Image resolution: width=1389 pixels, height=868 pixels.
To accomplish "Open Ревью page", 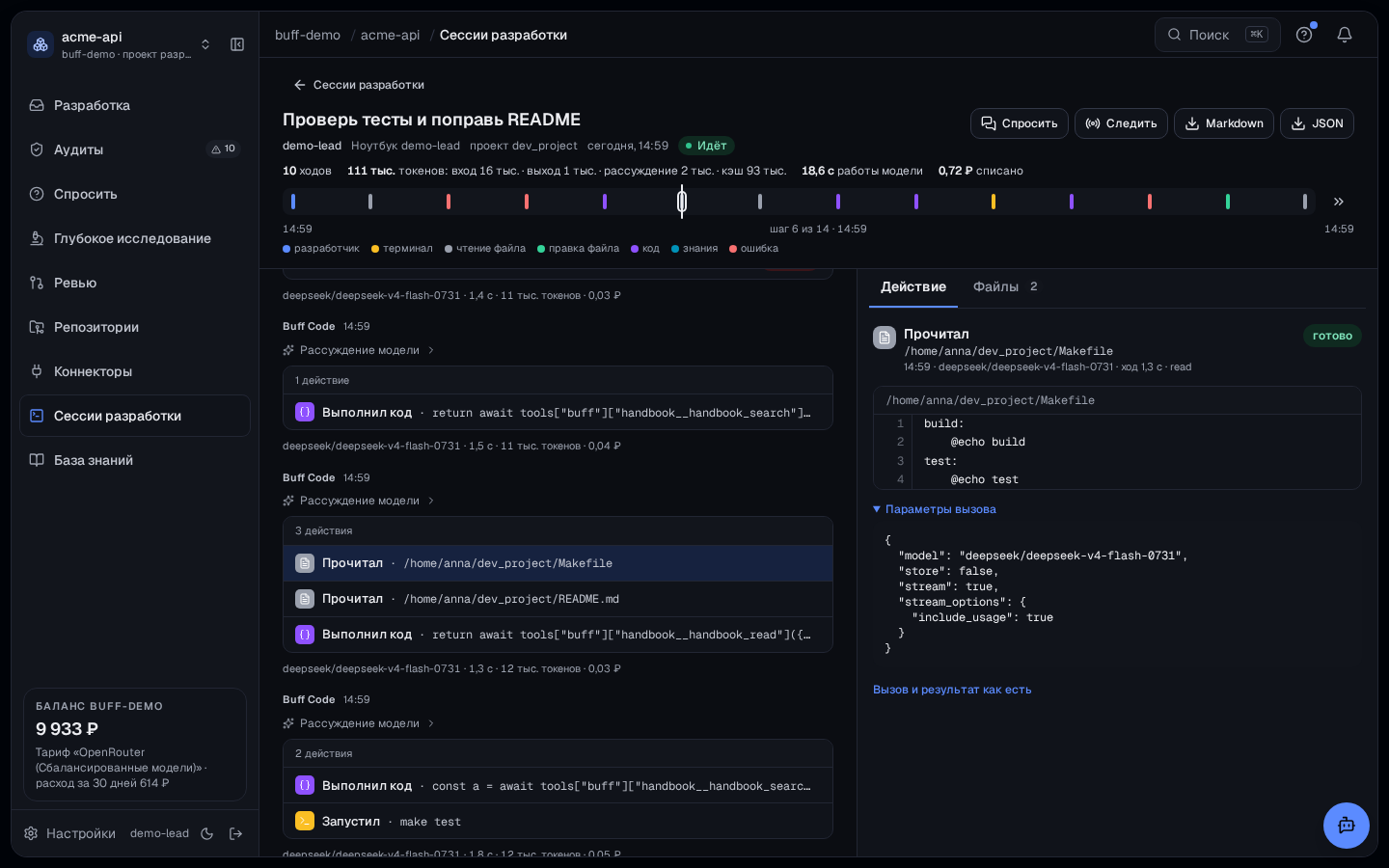I will pos(135,283).
